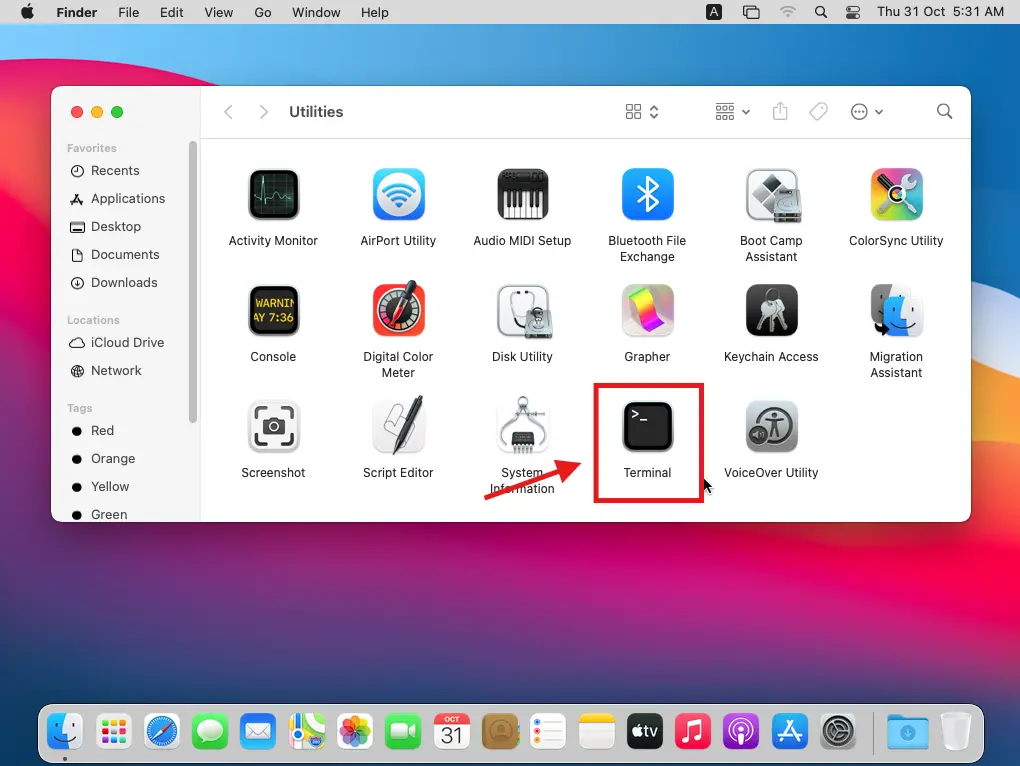This screenshot has width=1020, height=766.
Task: Open the Window menu
Action: pyautogui.click(x=315, y=12)
